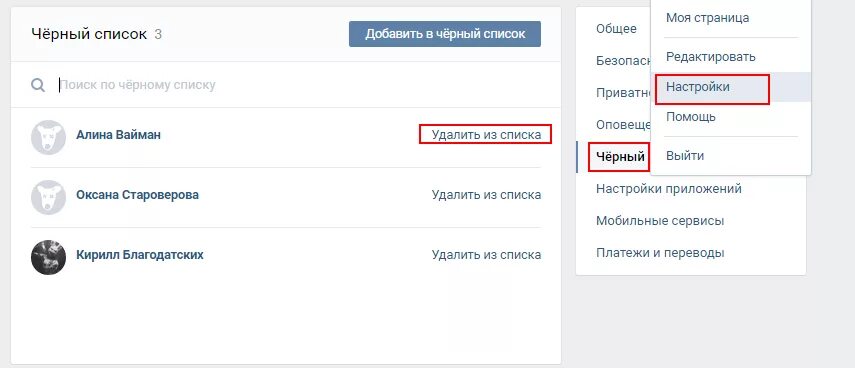The width and height of the screenshot is (855, 368).
Task: Open Оксана Староверова name link
Action: [137, 195]
